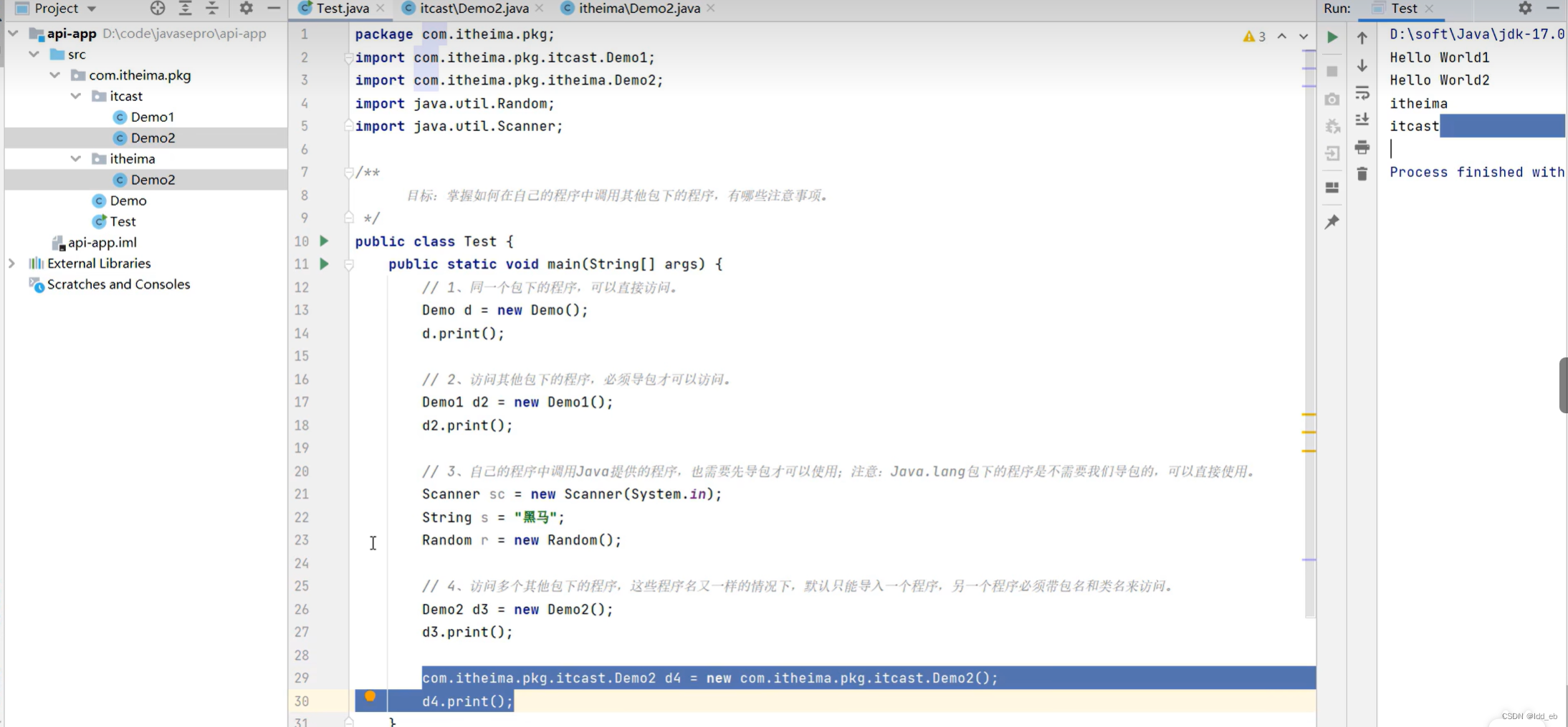Image resolution: width=1568 pixels, height=727 pixels.
Task: Stop the running process
Action: (1332, 71)
